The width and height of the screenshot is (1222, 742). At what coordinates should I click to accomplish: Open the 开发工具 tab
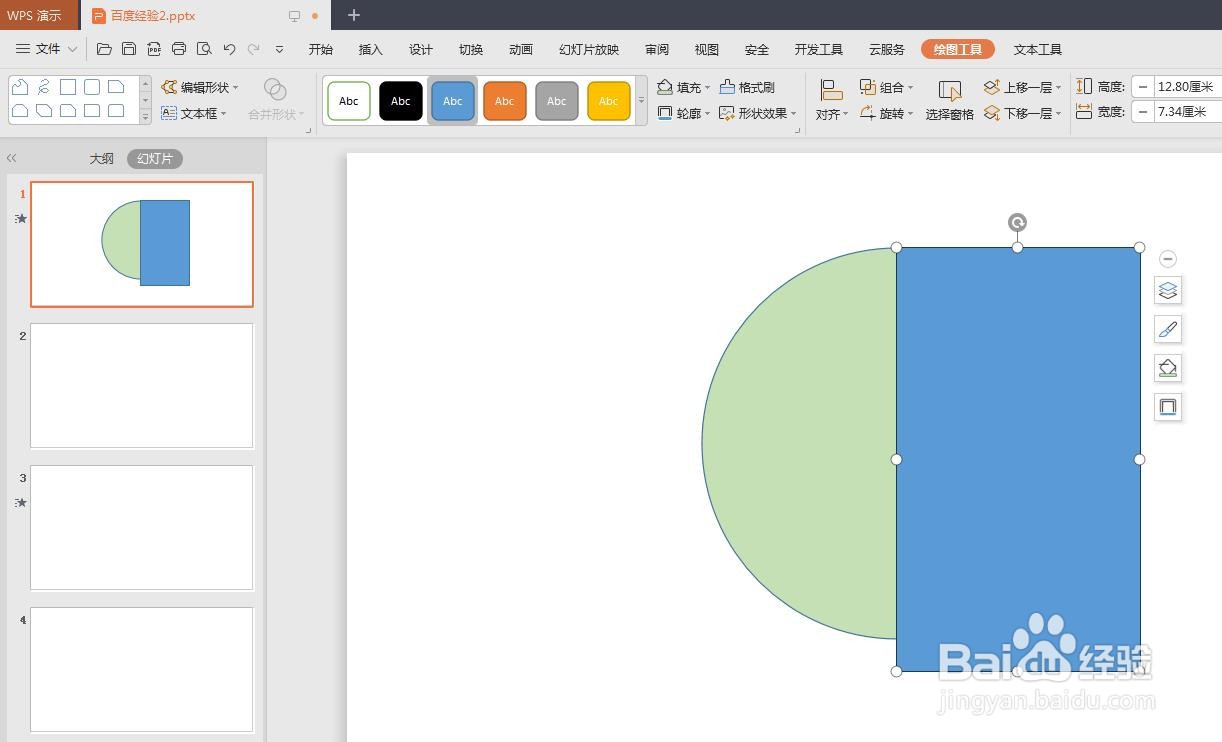(819, 49)
